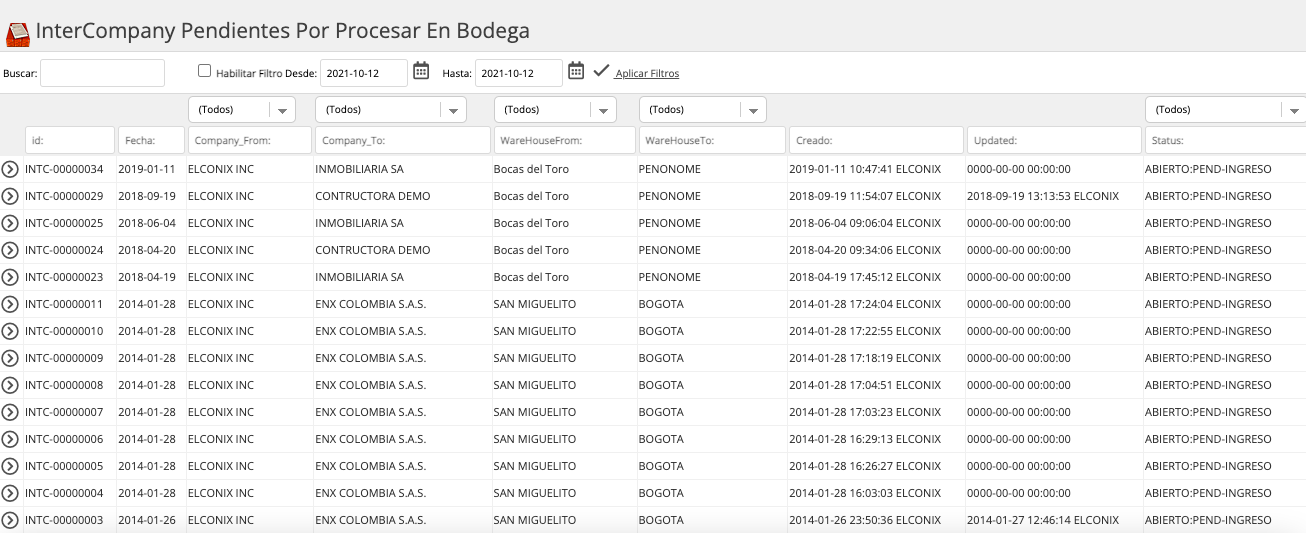Viewport: 1306px width, 533px height.
Task: Open row arrow icon for INTC-00000025
Action: pos(10,223)
